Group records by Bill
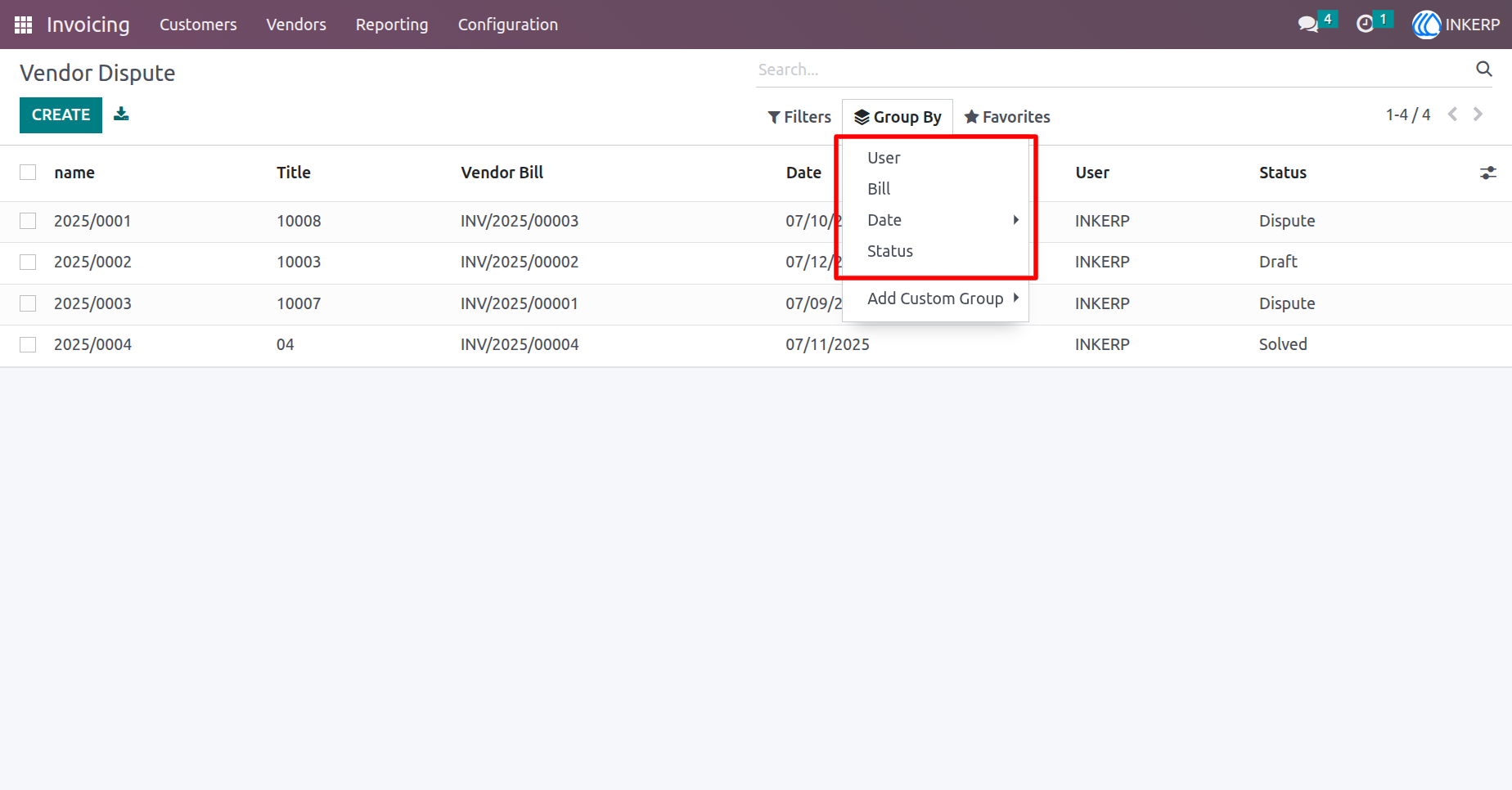1512x790 pixels. pyautogui.click(x=936, y=189)
